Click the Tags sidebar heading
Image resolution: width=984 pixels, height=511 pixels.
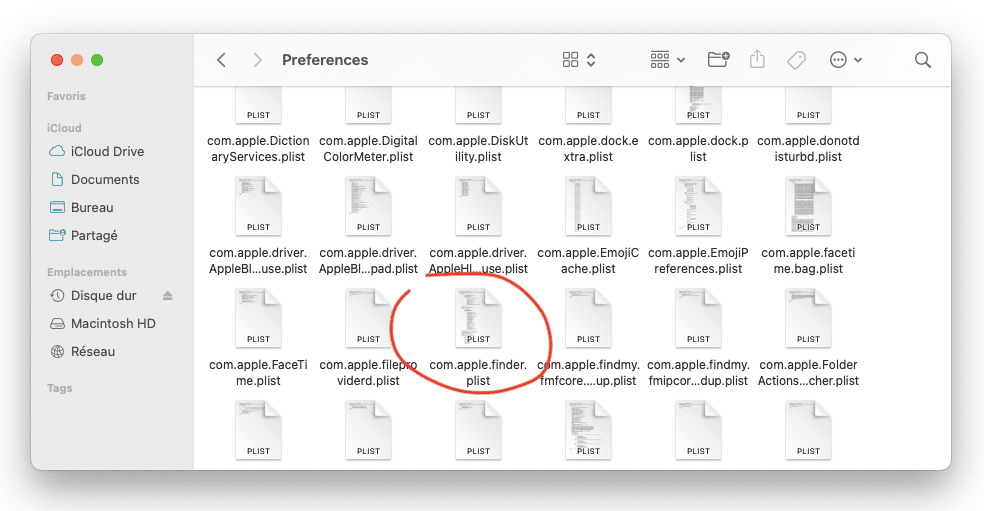tap(60, 388)
